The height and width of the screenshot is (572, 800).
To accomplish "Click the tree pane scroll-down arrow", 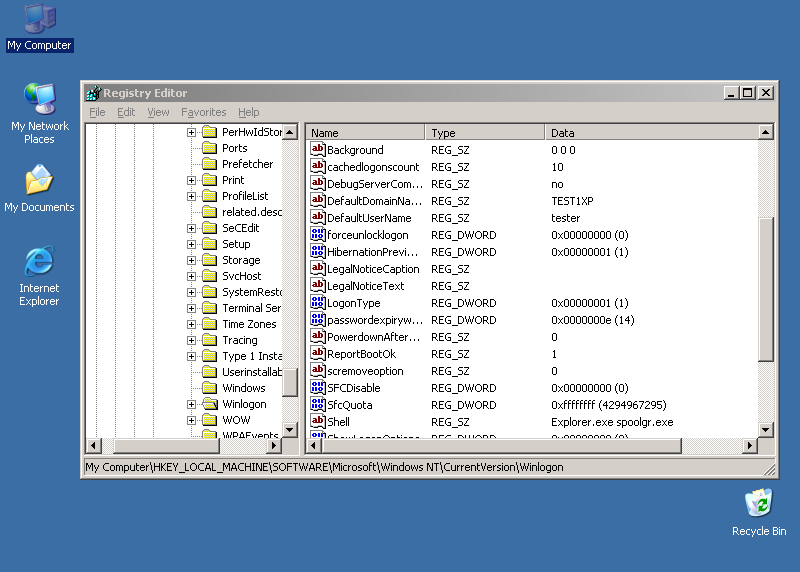I will (x=290, y=430).
